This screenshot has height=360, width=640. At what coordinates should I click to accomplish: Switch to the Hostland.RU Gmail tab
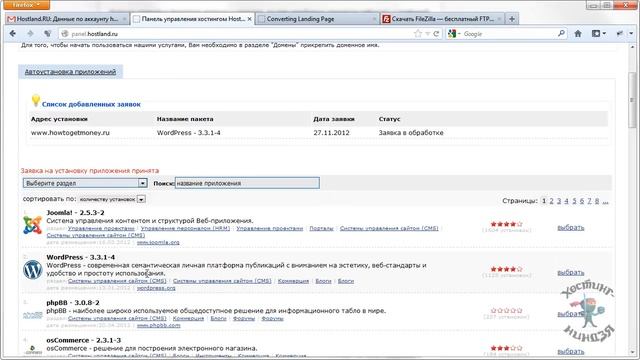click(x=67, y=19)
